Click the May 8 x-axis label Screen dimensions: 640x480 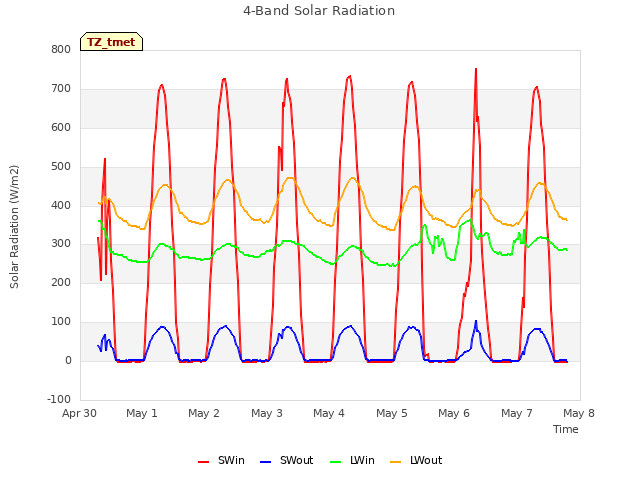coord(578,413)
